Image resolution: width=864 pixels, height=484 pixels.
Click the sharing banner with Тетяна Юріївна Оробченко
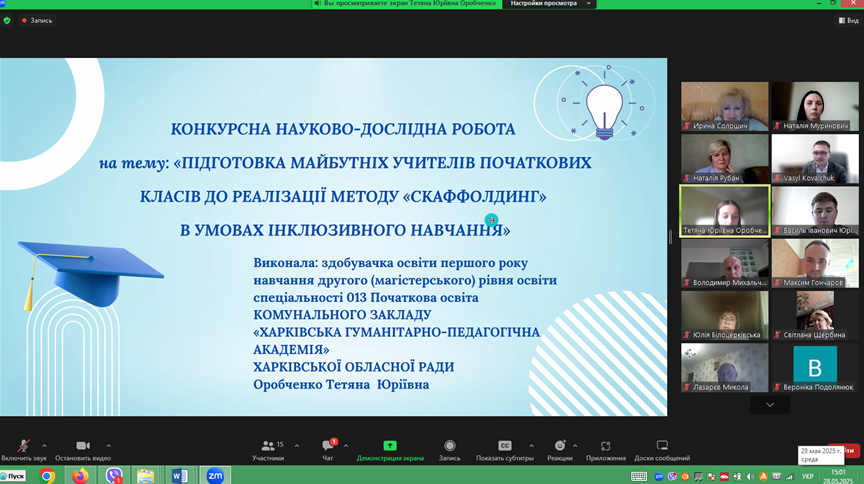[x=406, y=4]
